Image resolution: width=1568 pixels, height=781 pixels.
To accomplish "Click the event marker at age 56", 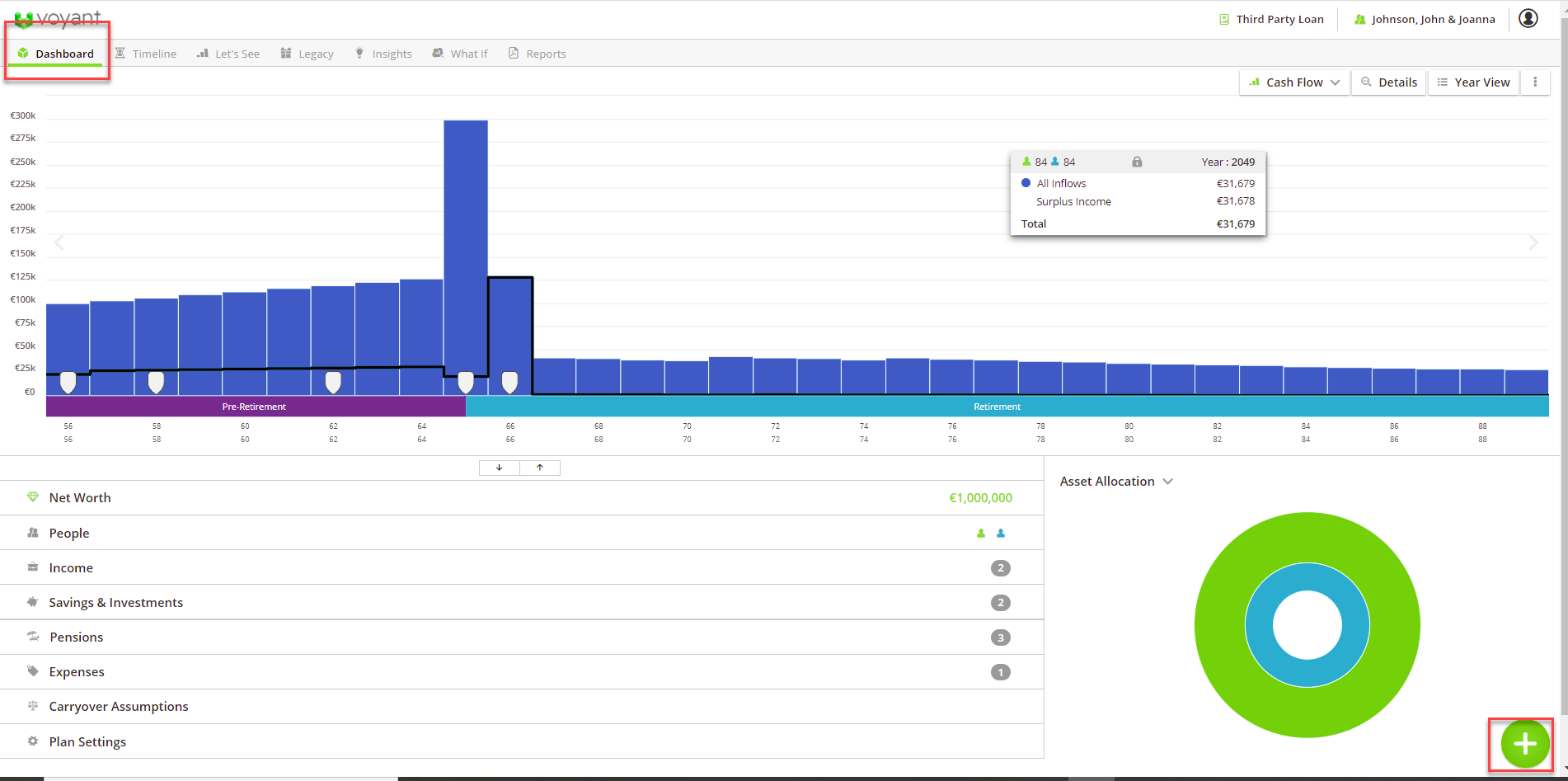I will coord(68,382).
